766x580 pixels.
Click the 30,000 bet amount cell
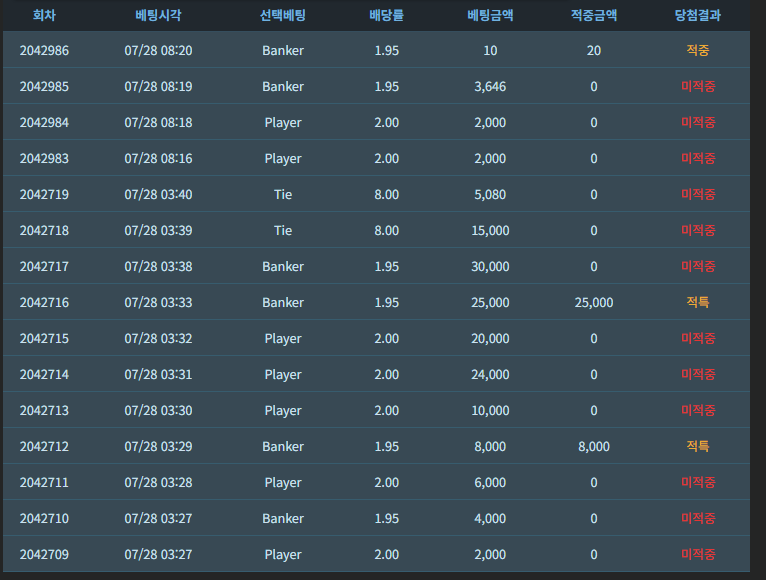[x=490, y=266]
